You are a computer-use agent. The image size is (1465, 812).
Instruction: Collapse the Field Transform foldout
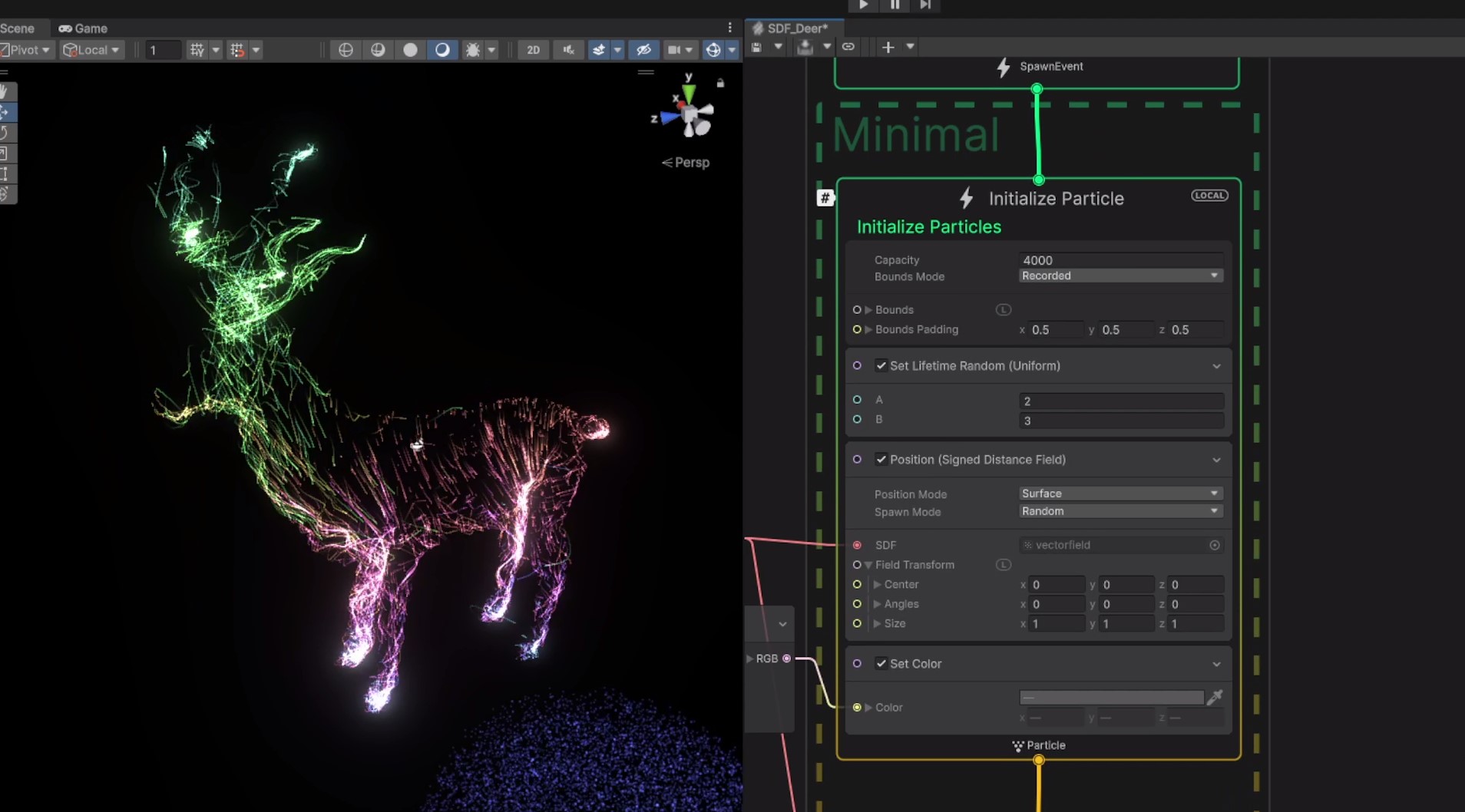pyautogui.click(x=868, y=565)
